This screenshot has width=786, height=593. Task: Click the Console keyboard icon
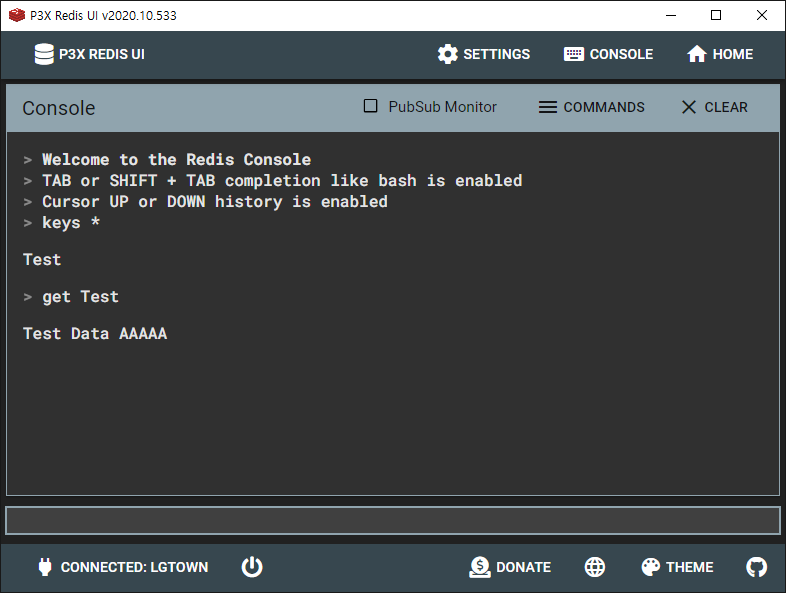(573, 54)
